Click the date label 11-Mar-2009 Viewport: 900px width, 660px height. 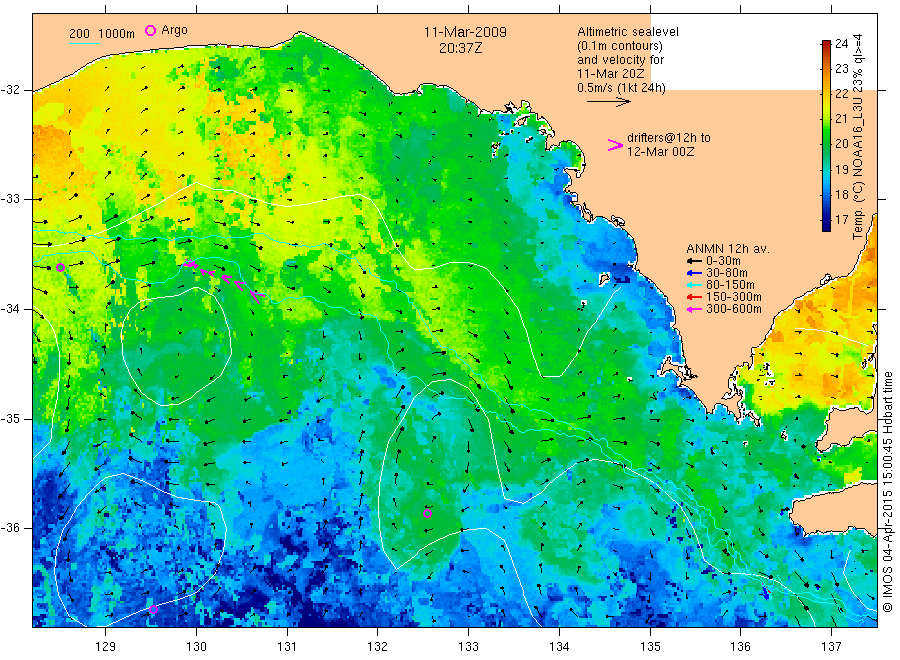(465, 32)
